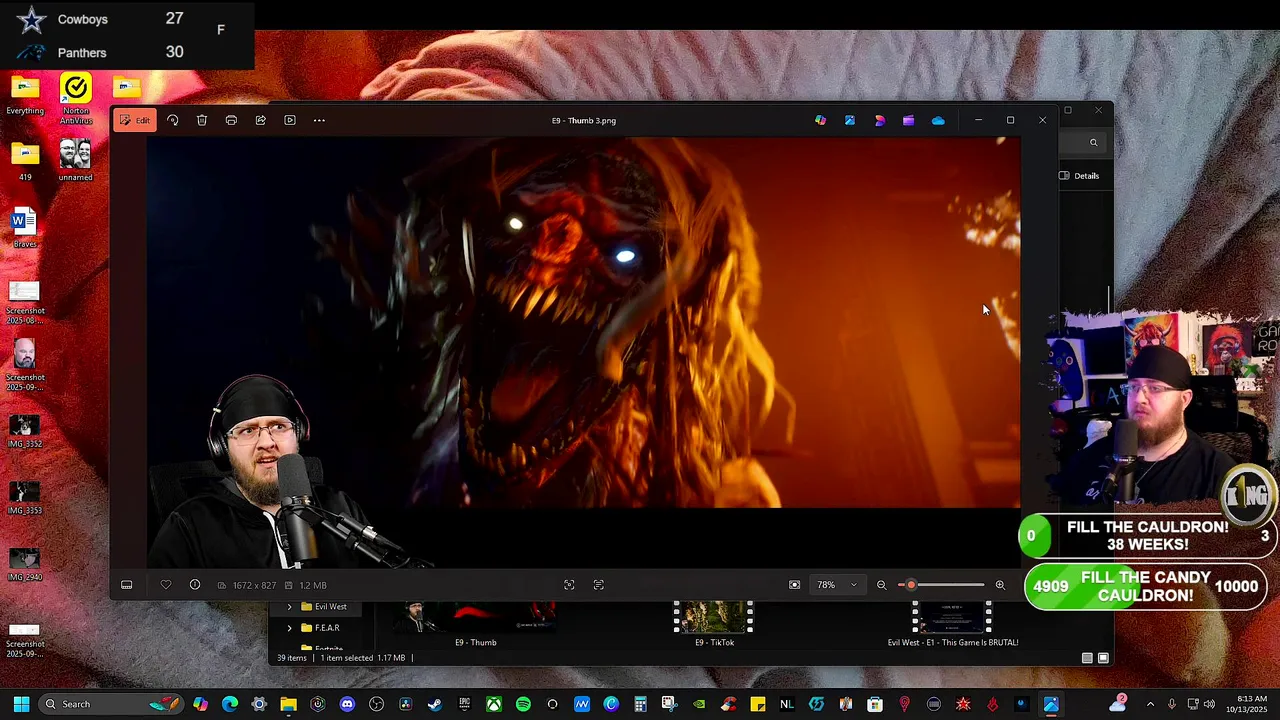
Task: Show file info with the info icon
Action: click(x=195, y=585)
